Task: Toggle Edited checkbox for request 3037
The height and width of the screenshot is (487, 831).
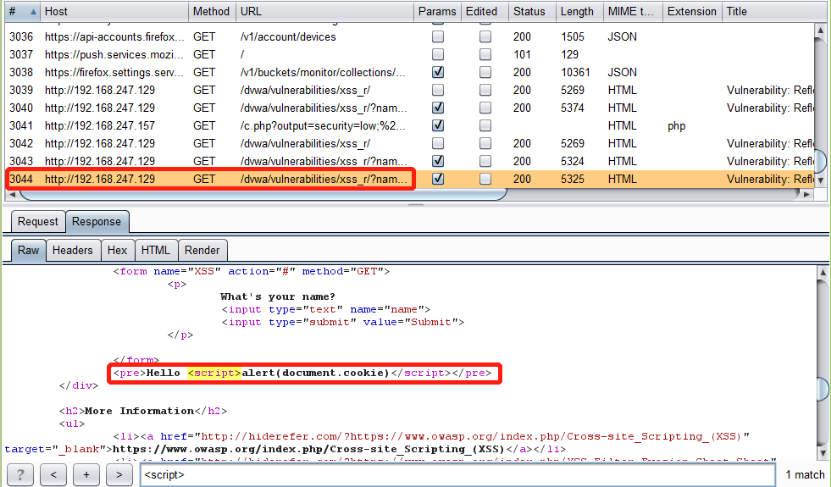Action: [x=485, y=55]
